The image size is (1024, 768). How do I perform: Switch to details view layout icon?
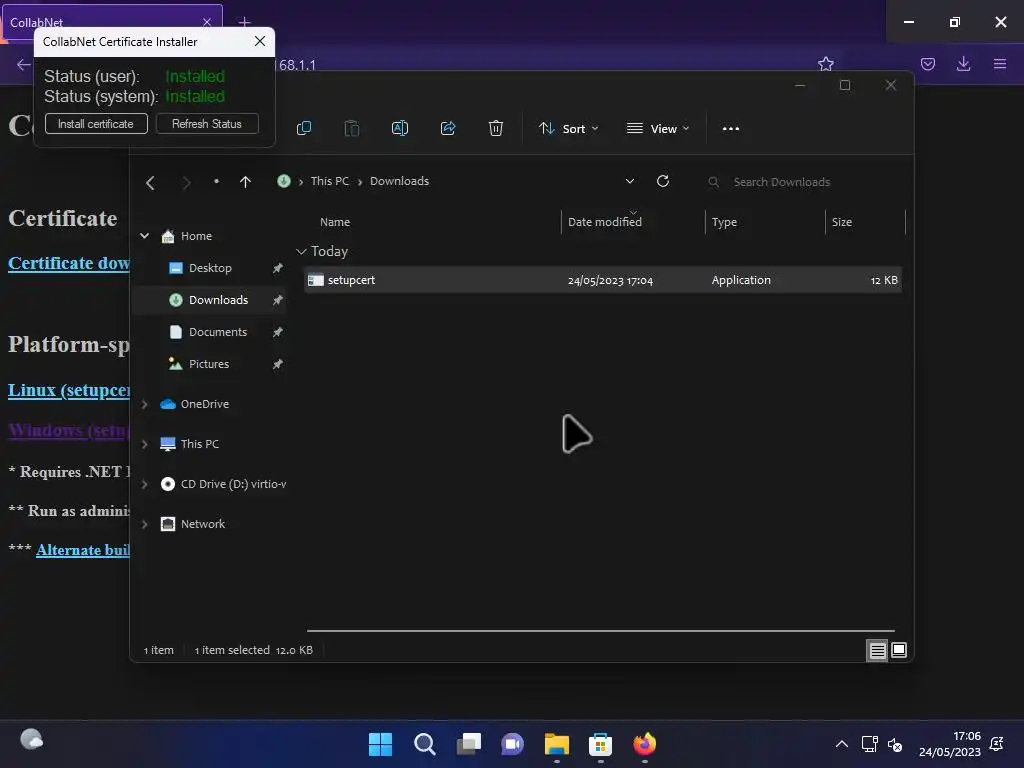[x=877, y=650]
